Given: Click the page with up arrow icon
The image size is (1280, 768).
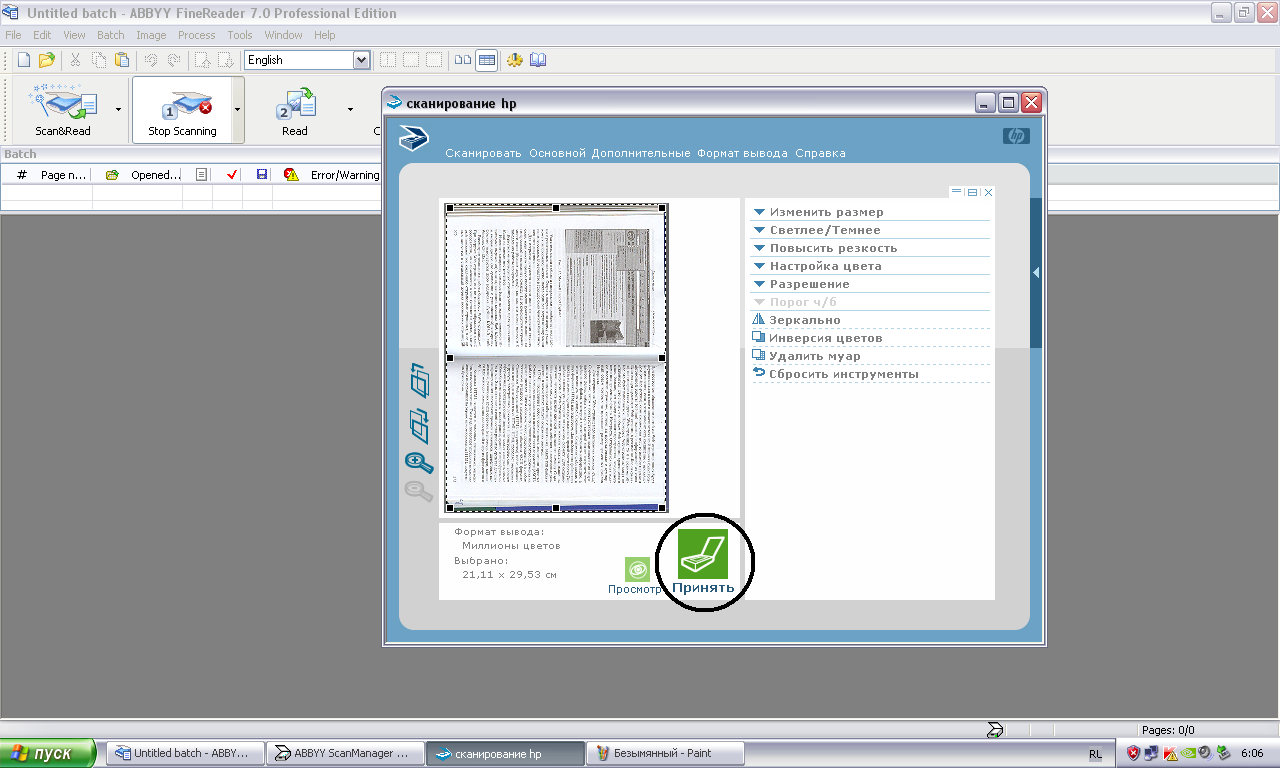Looking at the screenshot, I should tap(202, 60).
